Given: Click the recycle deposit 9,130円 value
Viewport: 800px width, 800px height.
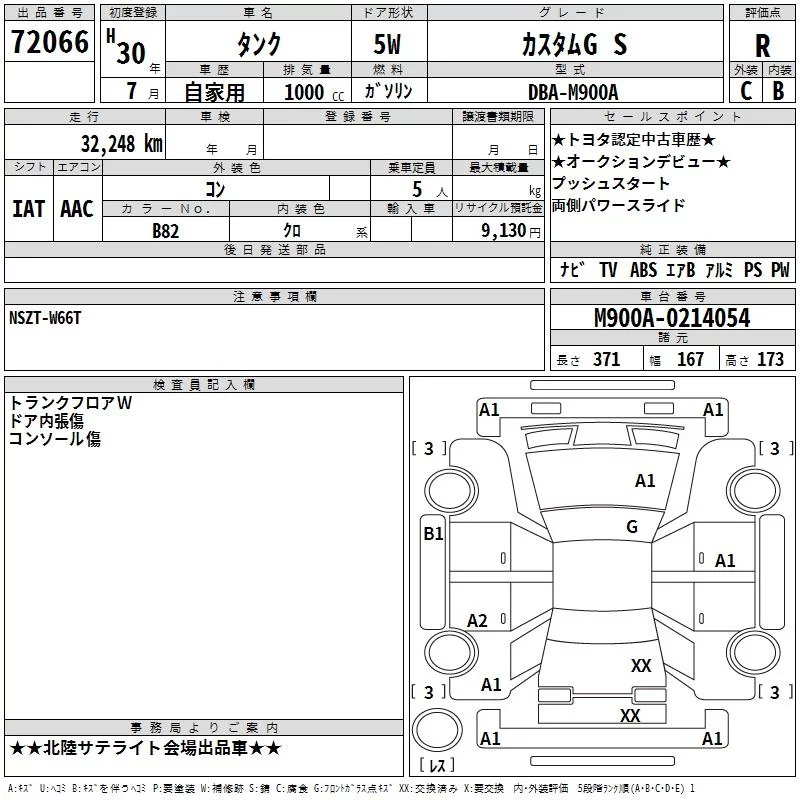Looking at the screenshot, I should click(507, 230).
